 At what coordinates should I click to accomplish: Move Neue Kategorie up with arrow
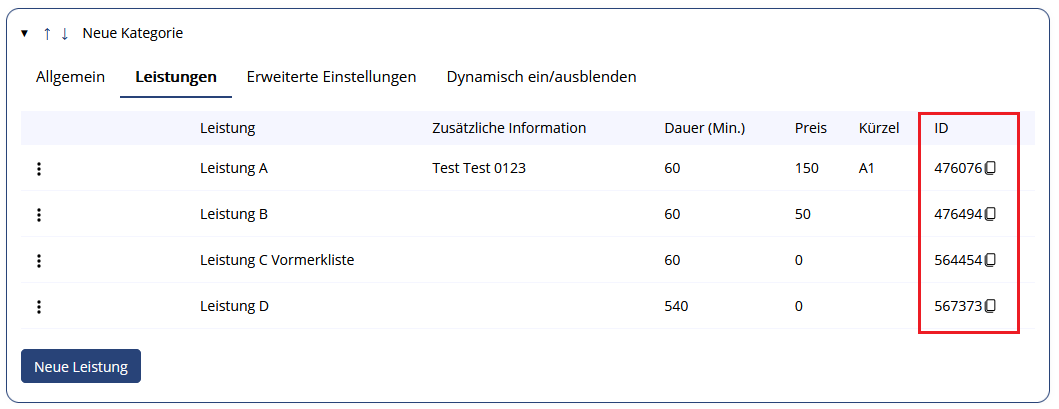coord(47,33)
